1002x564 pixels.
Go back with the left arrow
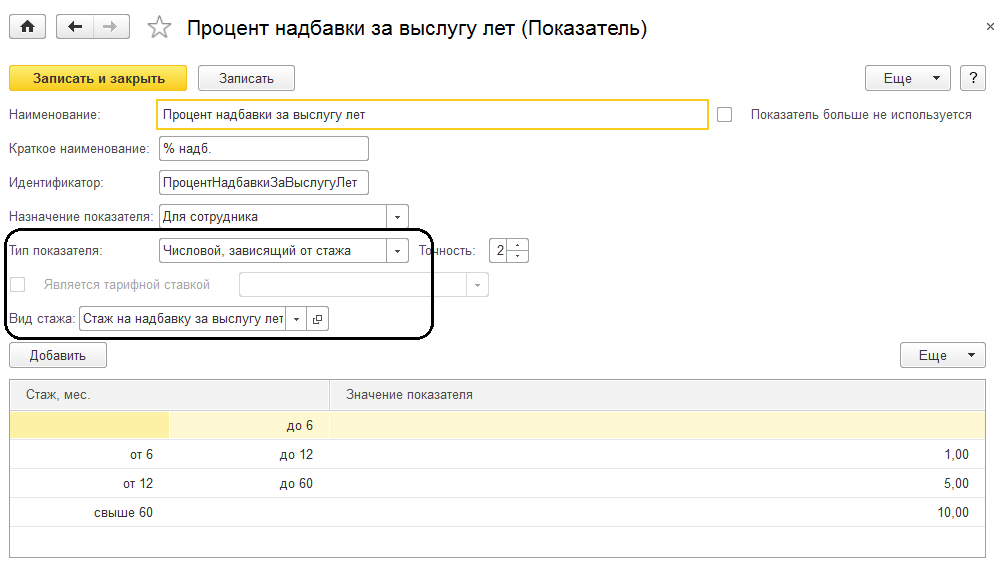click(75, 27)
